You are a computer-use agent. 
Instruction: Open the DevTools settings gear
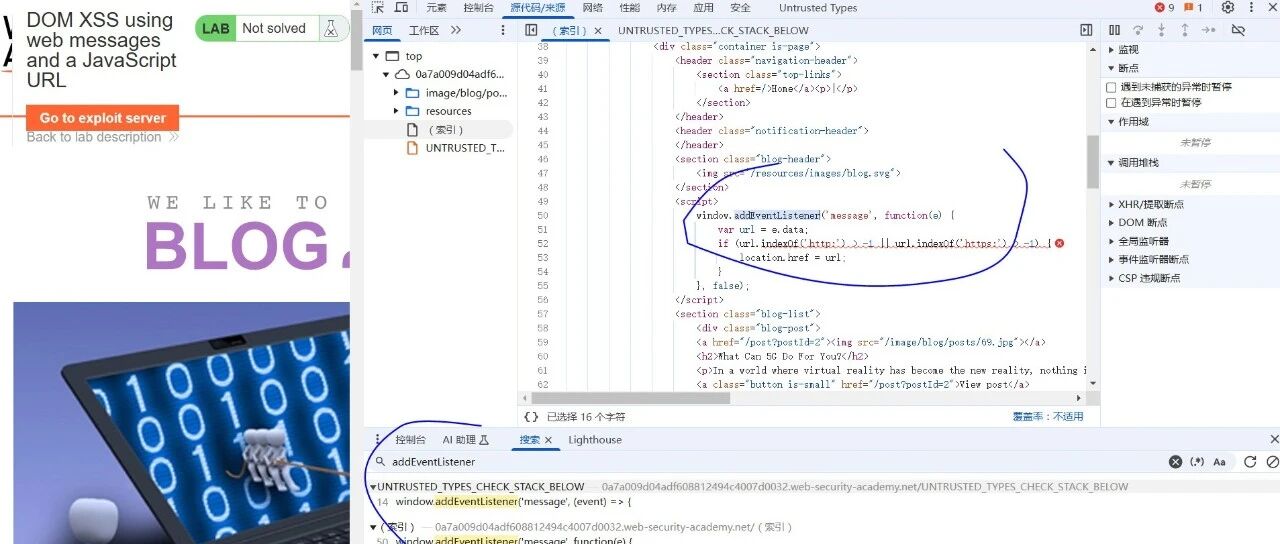[1228, 8]
